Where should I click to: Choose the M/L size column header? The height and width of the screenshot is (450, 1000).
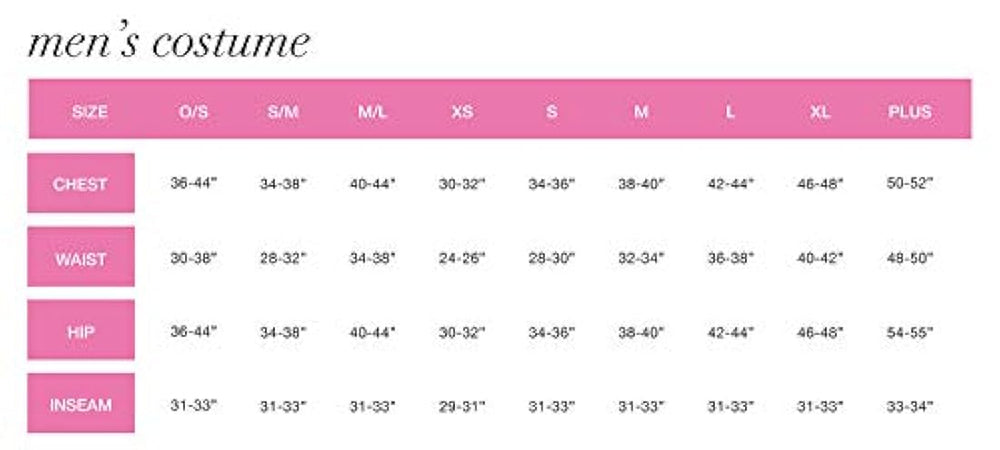point(372,111)
